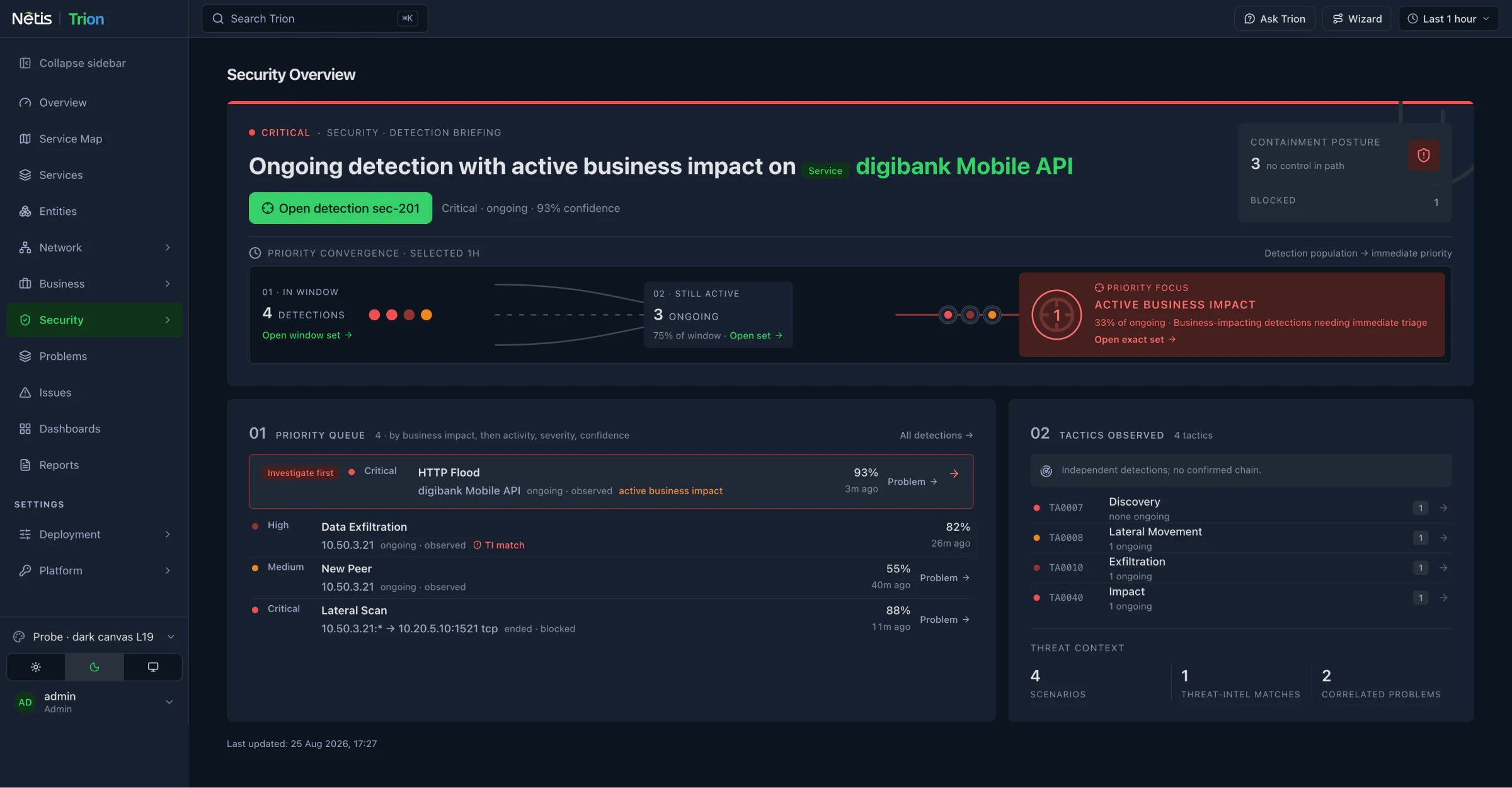Open the Last 1 hour time range dropdown

(1448, 19)
